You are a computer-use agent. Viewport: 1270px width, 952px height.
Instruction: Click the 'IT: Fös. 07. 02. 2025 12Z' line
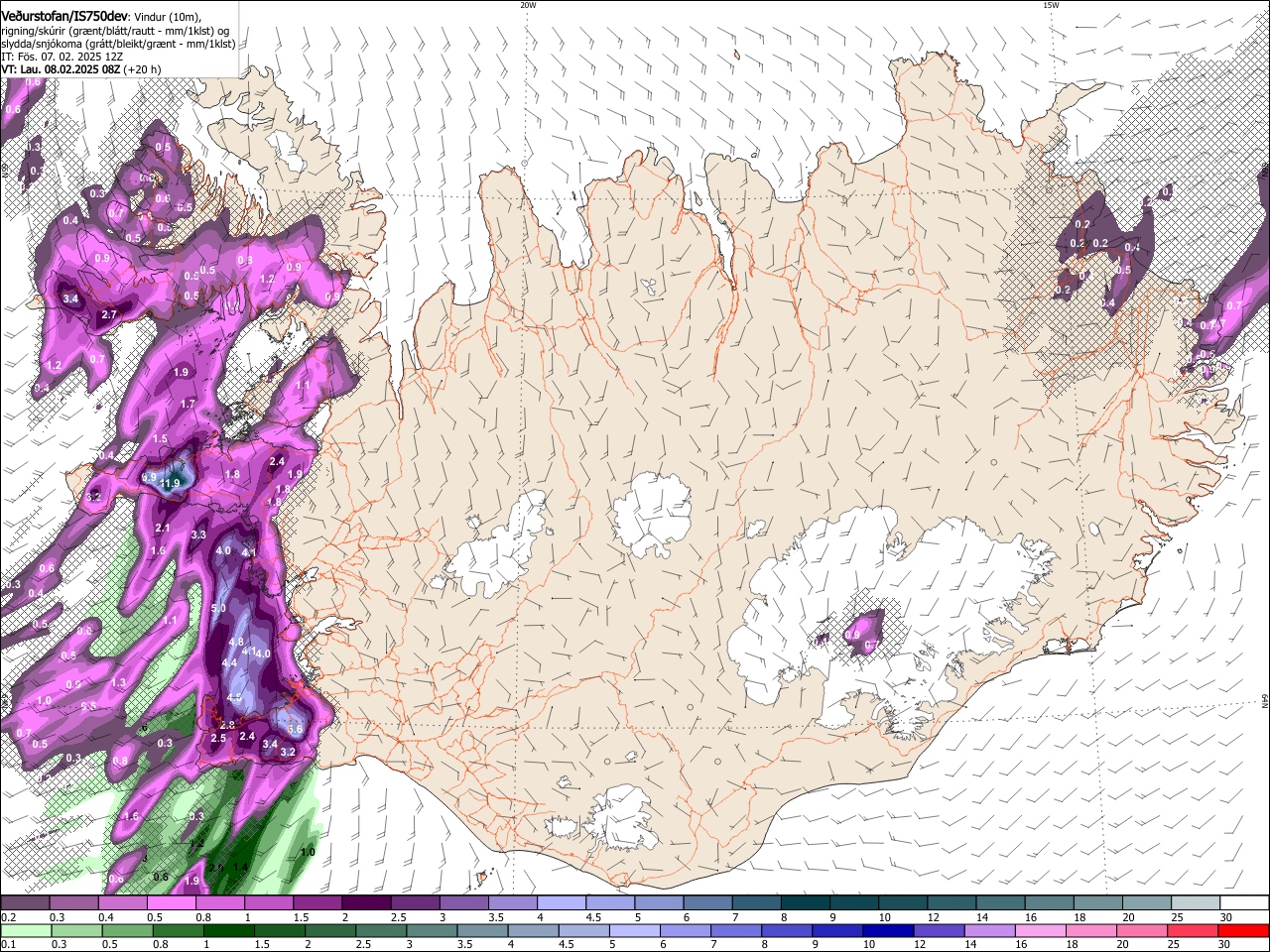tap(63, 57)
